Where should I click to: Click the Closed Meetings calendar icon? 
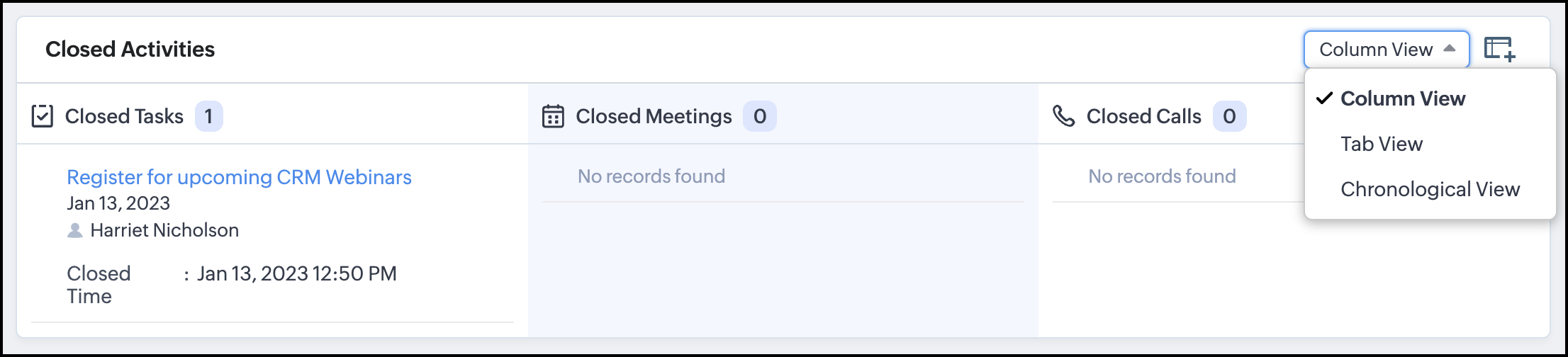553,116
